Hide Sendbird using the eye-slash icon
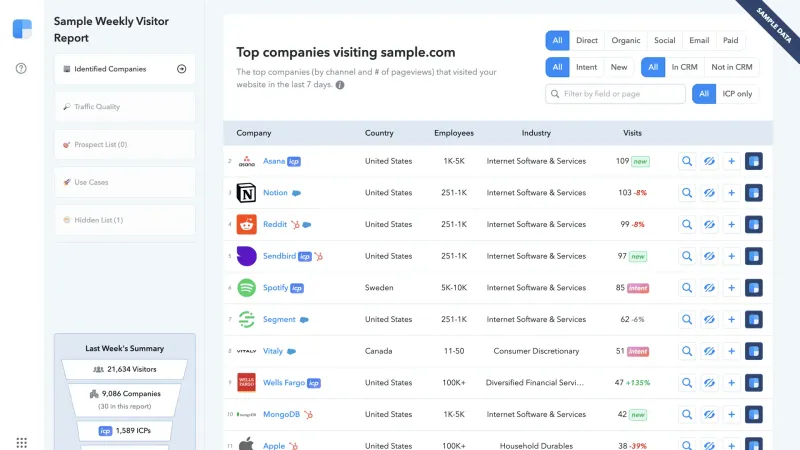The image size is (800, 450). point(709,256)
